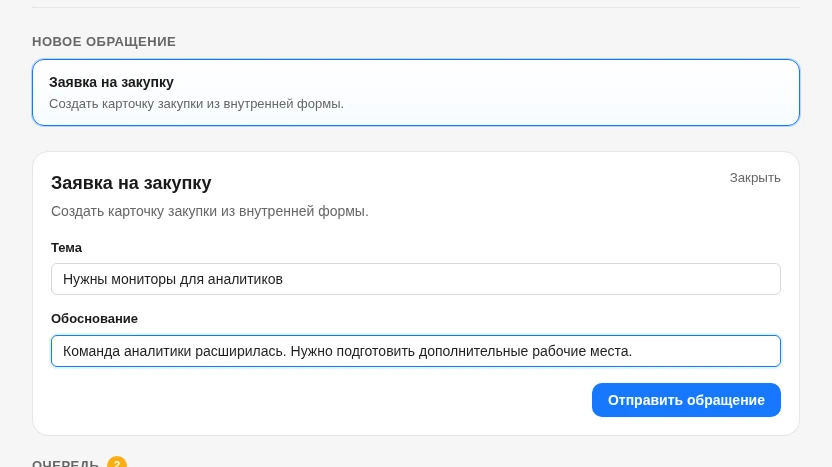Focus the 'Тема' input field
Image resolution: width=832 pixels, height=467 pixels.
[x=415, y=279]
